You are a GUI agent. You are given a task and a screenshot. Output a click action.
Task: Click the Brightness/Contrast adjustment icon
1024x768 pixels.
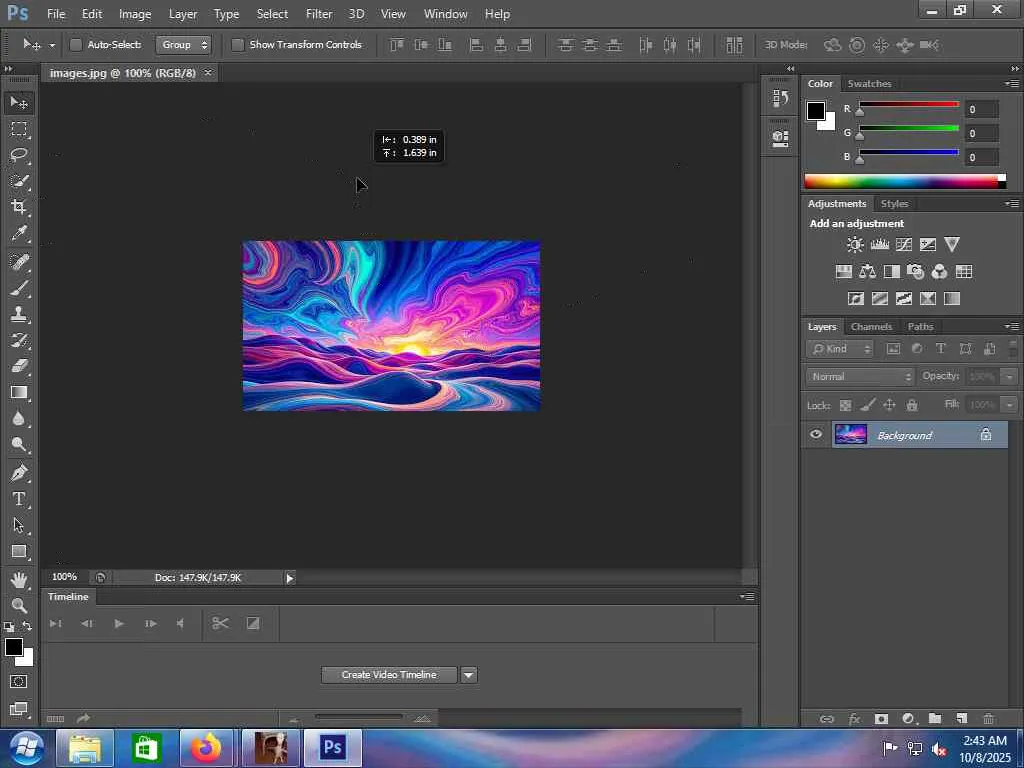(855, 244)
